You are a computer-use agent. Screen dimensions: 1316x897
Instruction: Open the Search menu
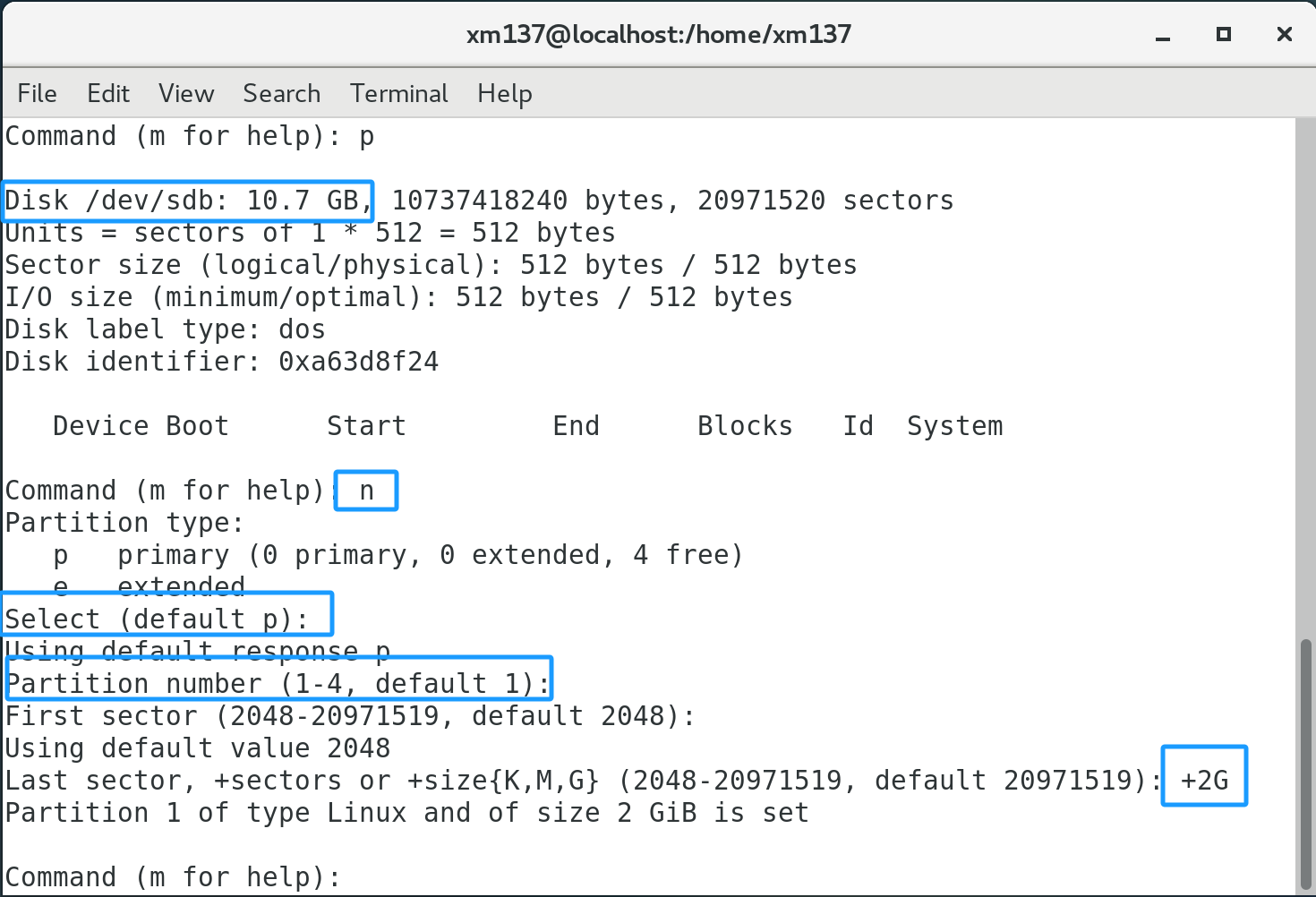tap(281, 93)
